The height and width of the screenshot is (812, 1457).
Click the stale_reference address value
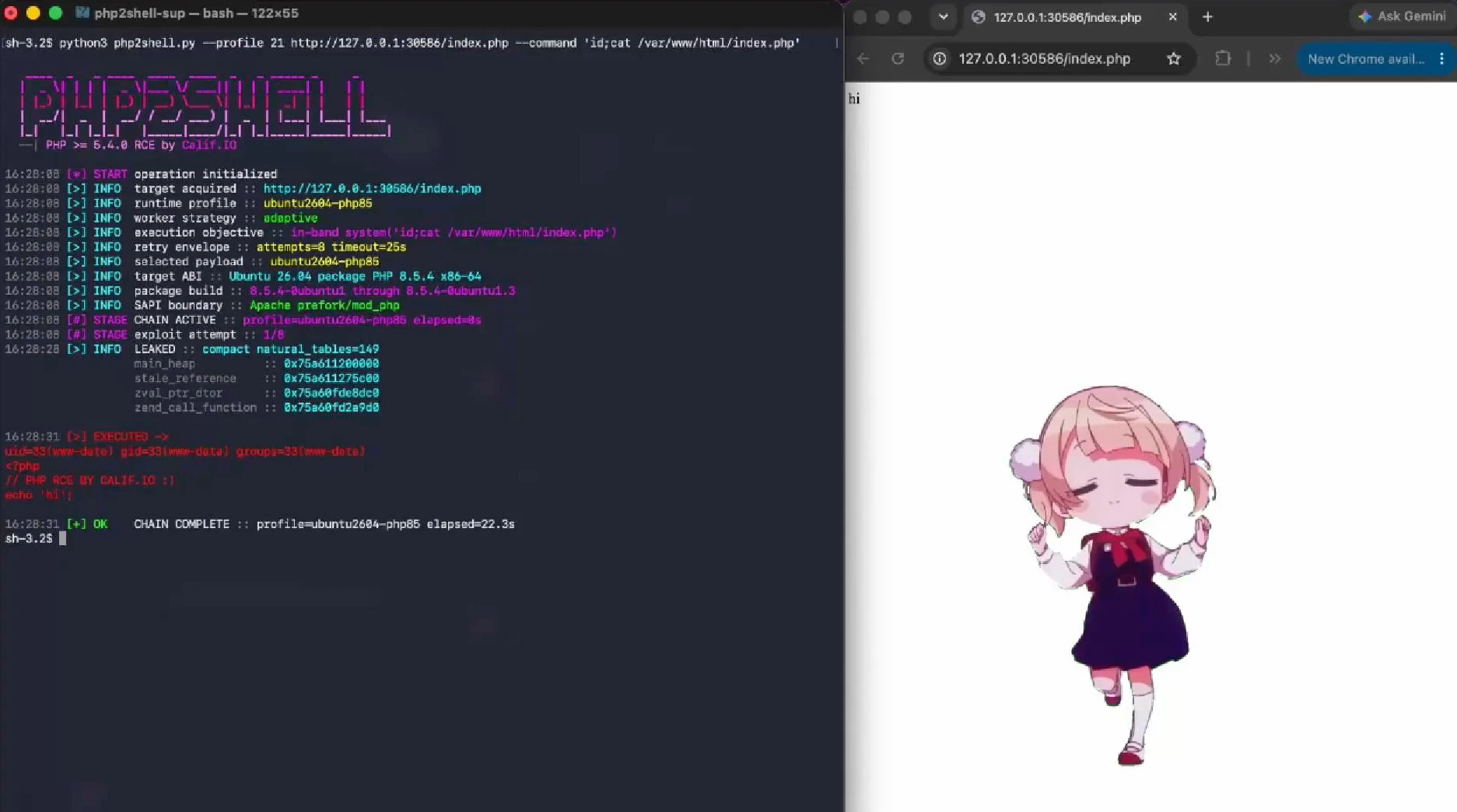pos(331,378)
